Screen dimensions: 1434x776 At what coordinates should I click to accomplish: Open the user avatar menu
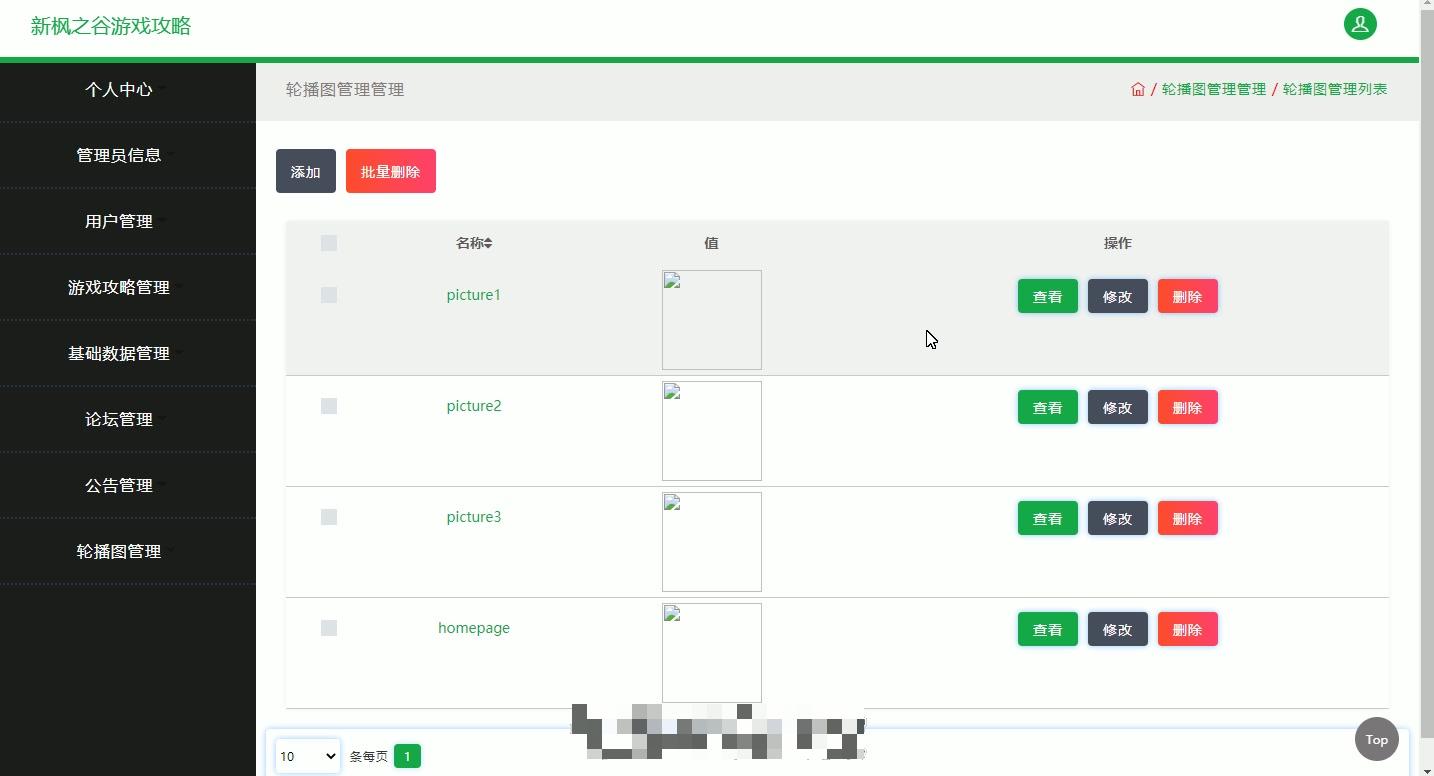pos(1360,24)
